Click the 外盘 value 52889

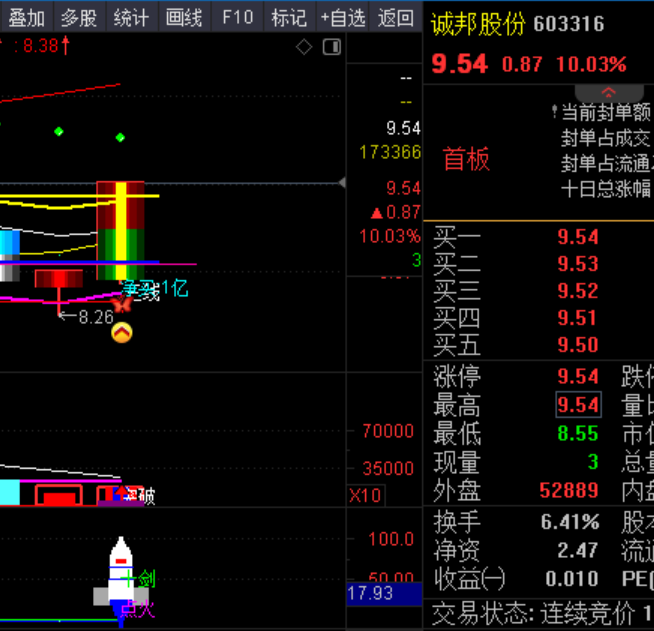(569, 490)
